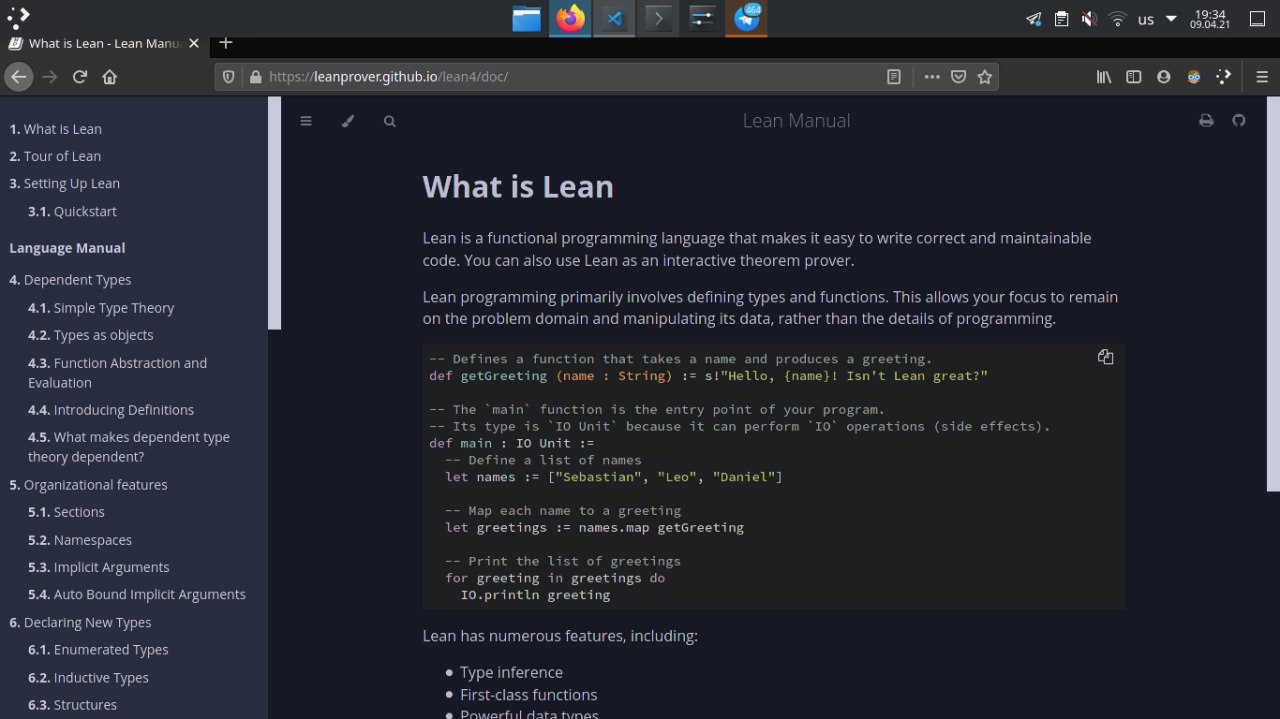1280x719 pixels.
Task: Open the Firefox Library menu
Action: (1104, 76)
